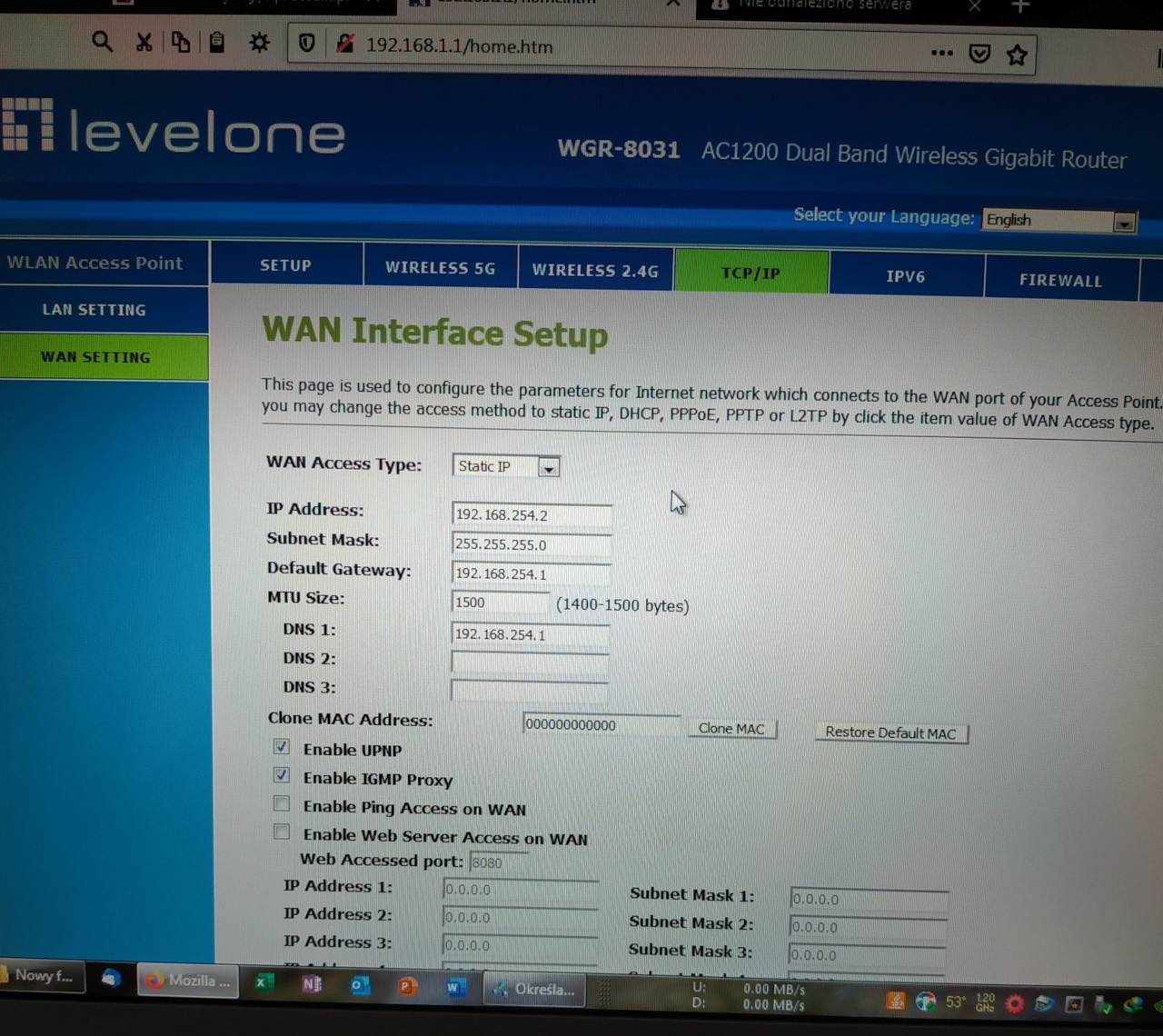The image size is (1163, 1036).
Task: Switch to the FIREWALL tab
Action: click(x=1060, y=280)
